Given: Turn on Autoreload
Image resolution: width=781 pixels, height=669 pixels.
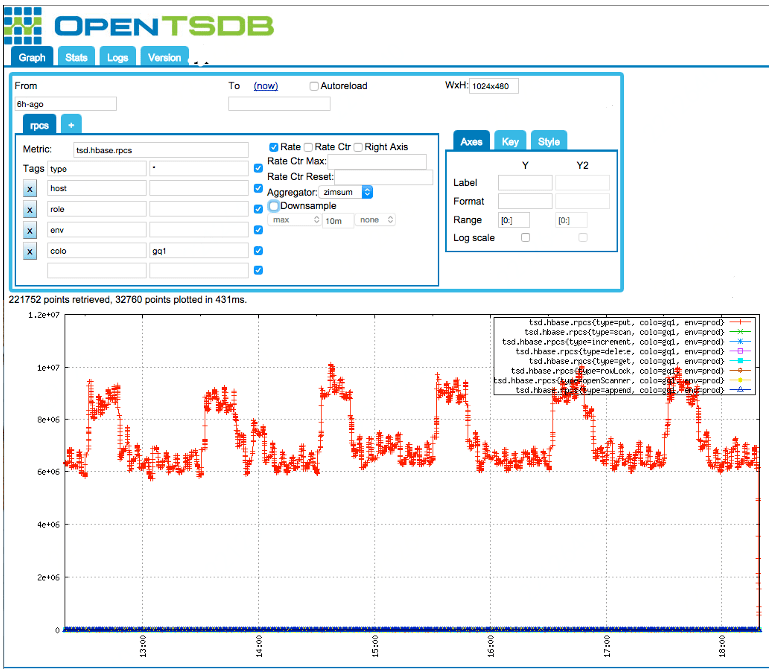Looking at the screenshot, I should (314, 86).
